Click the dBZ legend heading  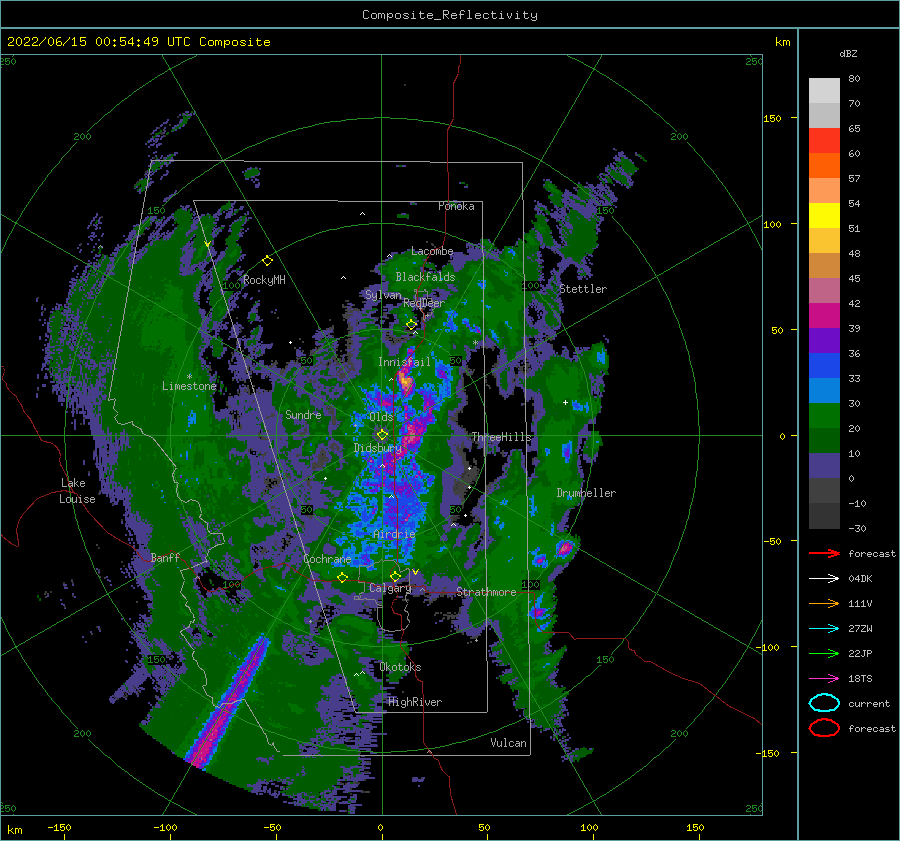[x=848, y=53]
